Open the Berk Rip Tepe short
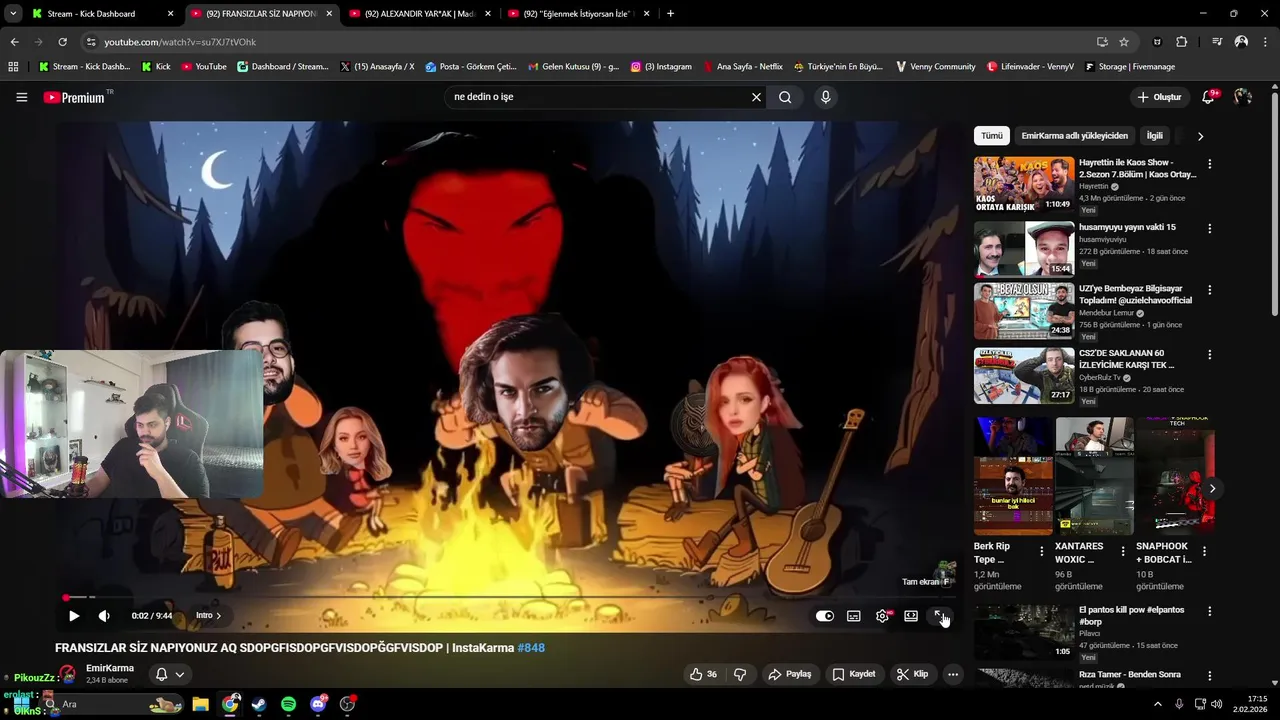This screenshot has height=720, width=1280. [1013, 477]
